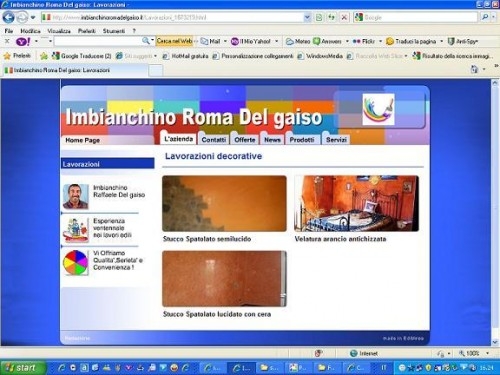
Task: Click the Refresh page icon
Action: (x=331, y=17)
